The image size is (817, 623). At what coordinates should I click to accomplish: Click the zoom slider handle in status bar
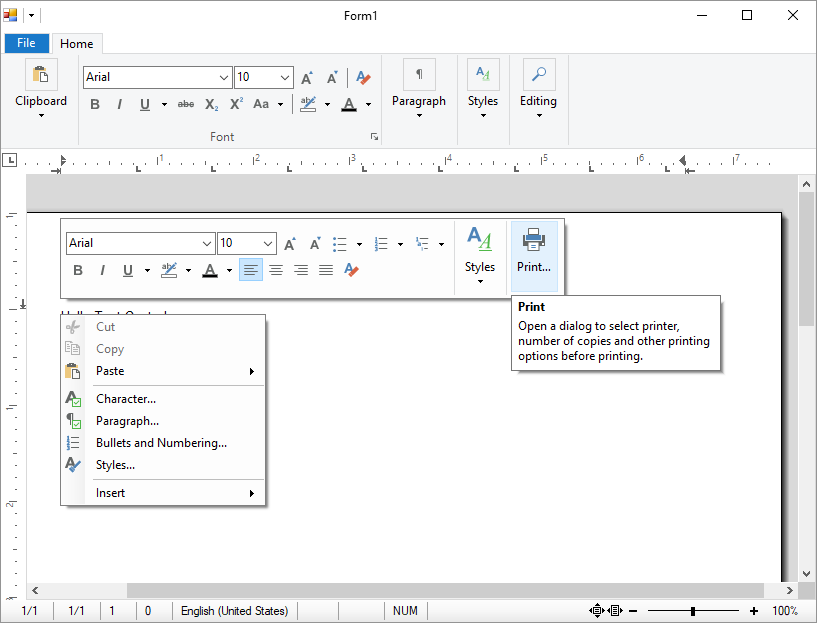coord(693,610)
